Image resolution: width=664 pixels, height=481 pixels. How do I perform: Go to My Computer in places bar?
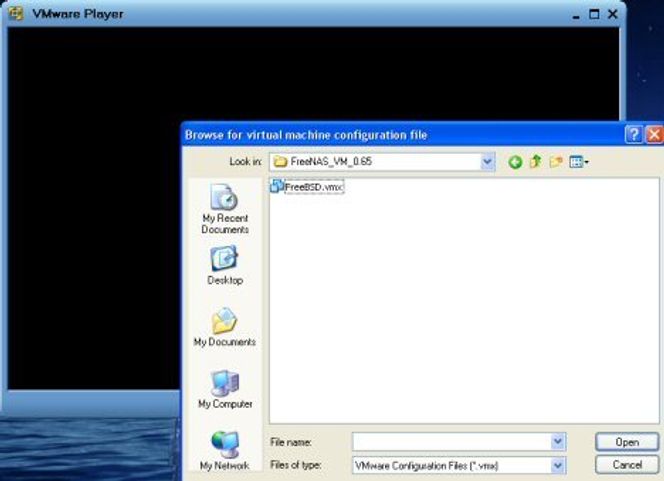click(x=225, y=390)
